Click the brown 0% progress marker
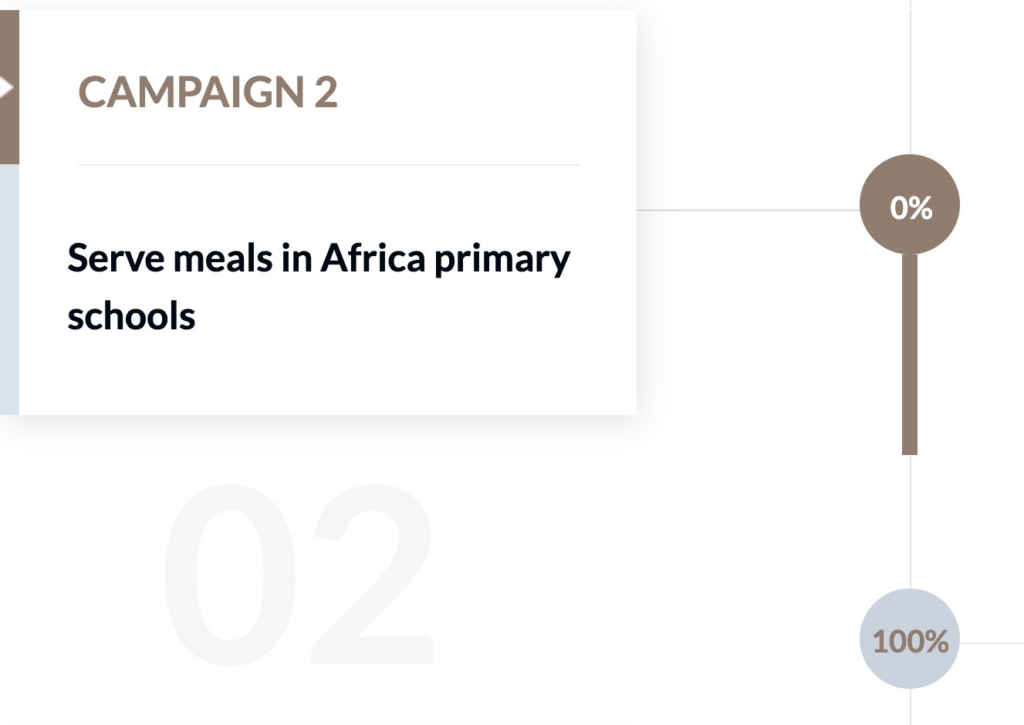 coord(910,207)
